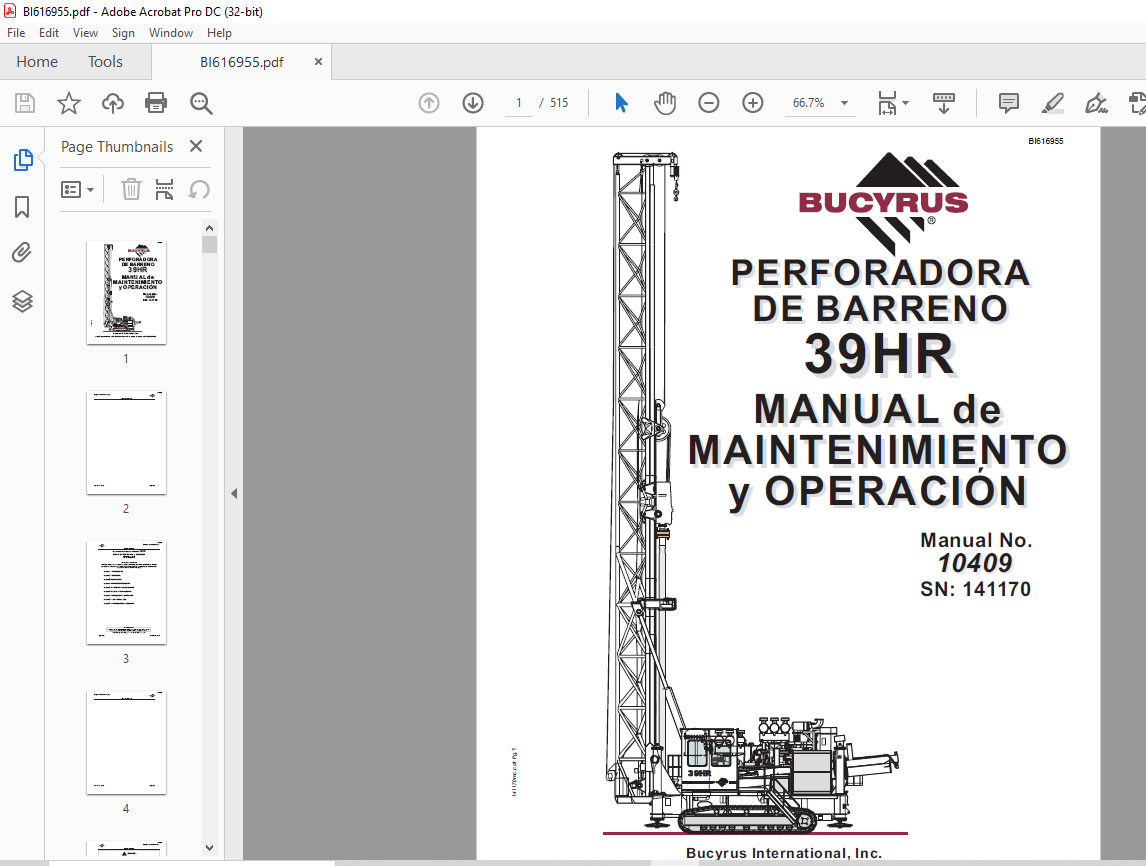
Task: Select the BI616955.pdf document tab
Action: [241, 62]
